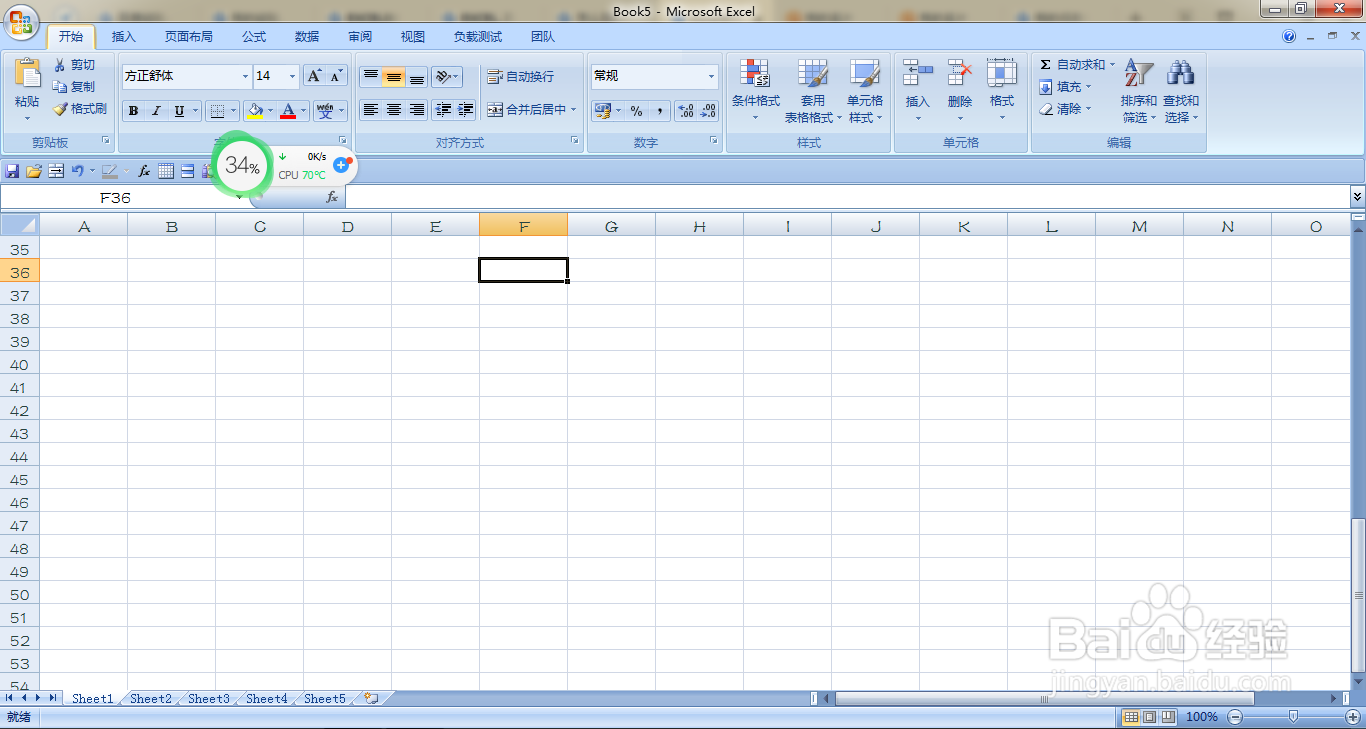The width and height of the screenshot is (1366, 729).
Task: Toggle top vertical alignment
Action: 371,77
